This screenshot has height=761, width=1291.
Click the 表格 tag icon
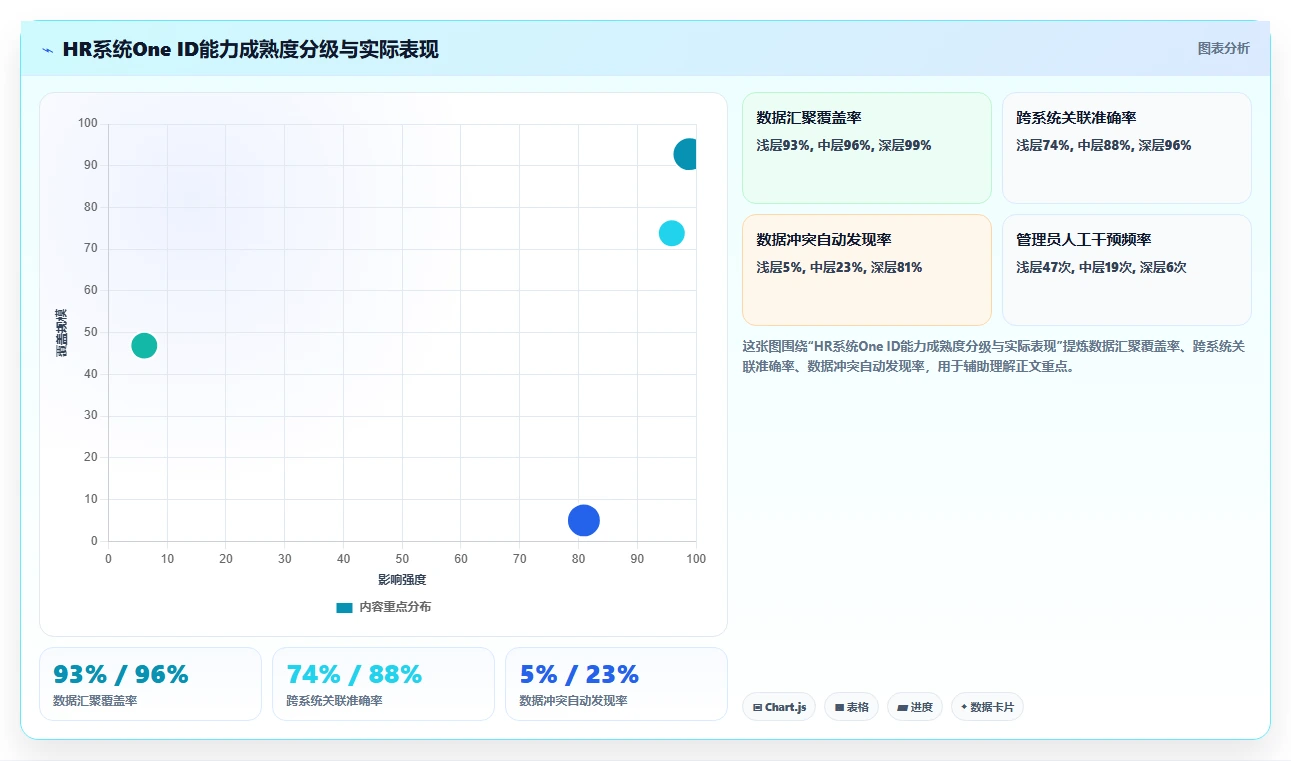pyautogui.click(x=839, y=708)
